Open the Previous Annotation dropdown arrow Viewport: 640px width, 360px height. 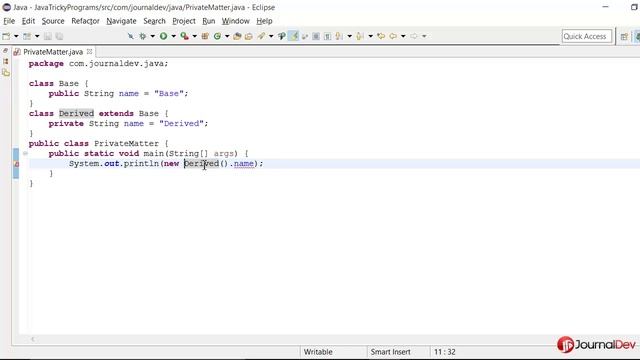point(371,36)
